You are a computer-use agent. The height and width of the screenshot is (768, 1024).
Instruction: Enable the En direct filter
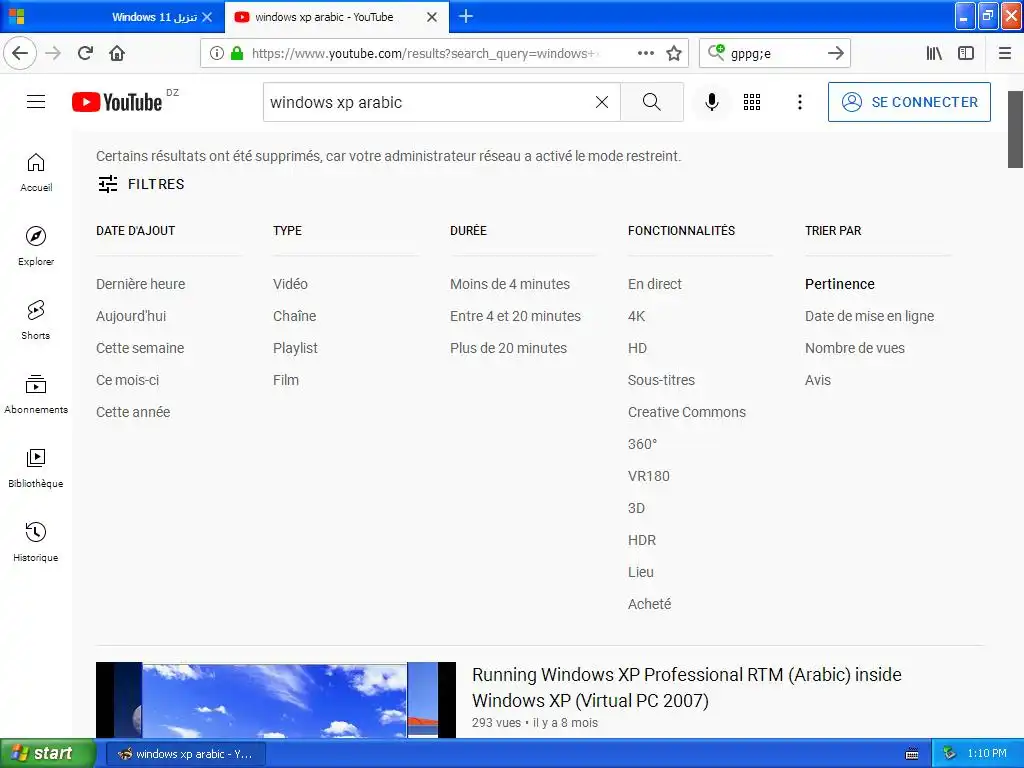654,284
